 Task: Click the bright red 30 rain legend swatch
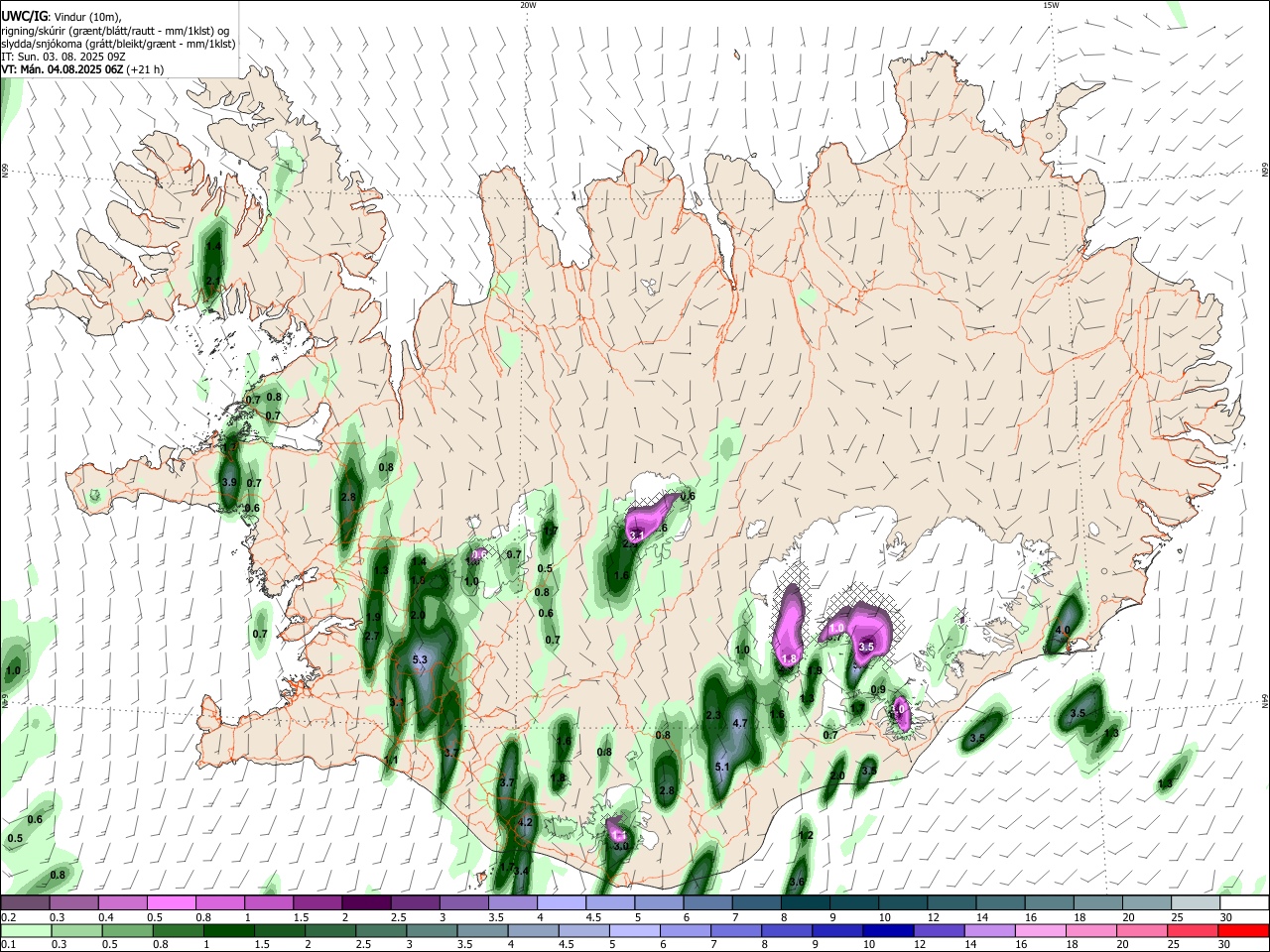[x=1243, y=931]
